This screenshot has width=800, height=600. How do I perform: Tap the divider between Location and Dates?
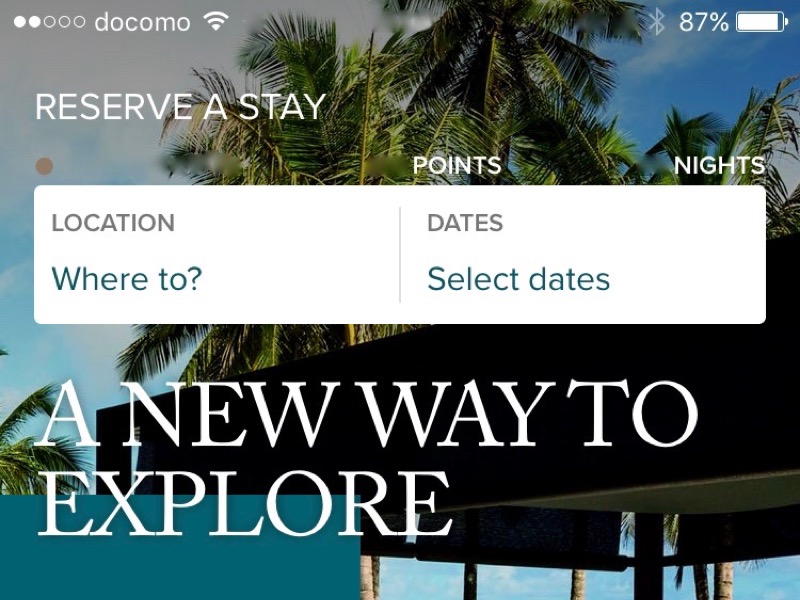pos(400,255)
